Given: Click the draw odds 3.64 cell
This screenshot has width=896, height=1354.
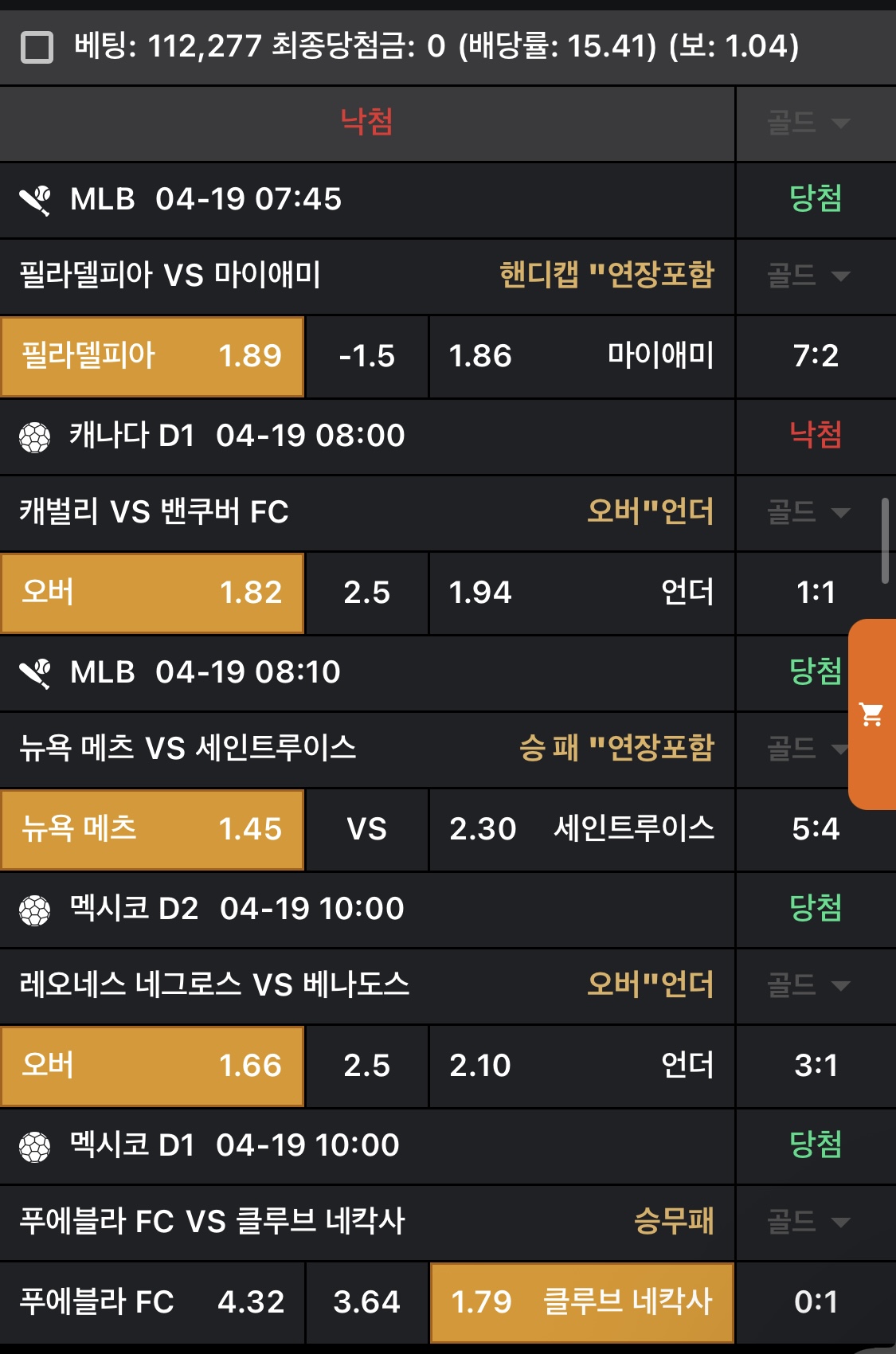Looking at the screenshot, I should coord(367,1302).
